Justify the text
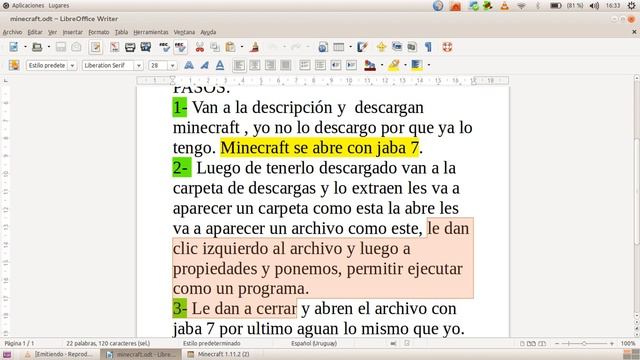The height and width of the screenshot is (360, 640). (x=286, y=65)
